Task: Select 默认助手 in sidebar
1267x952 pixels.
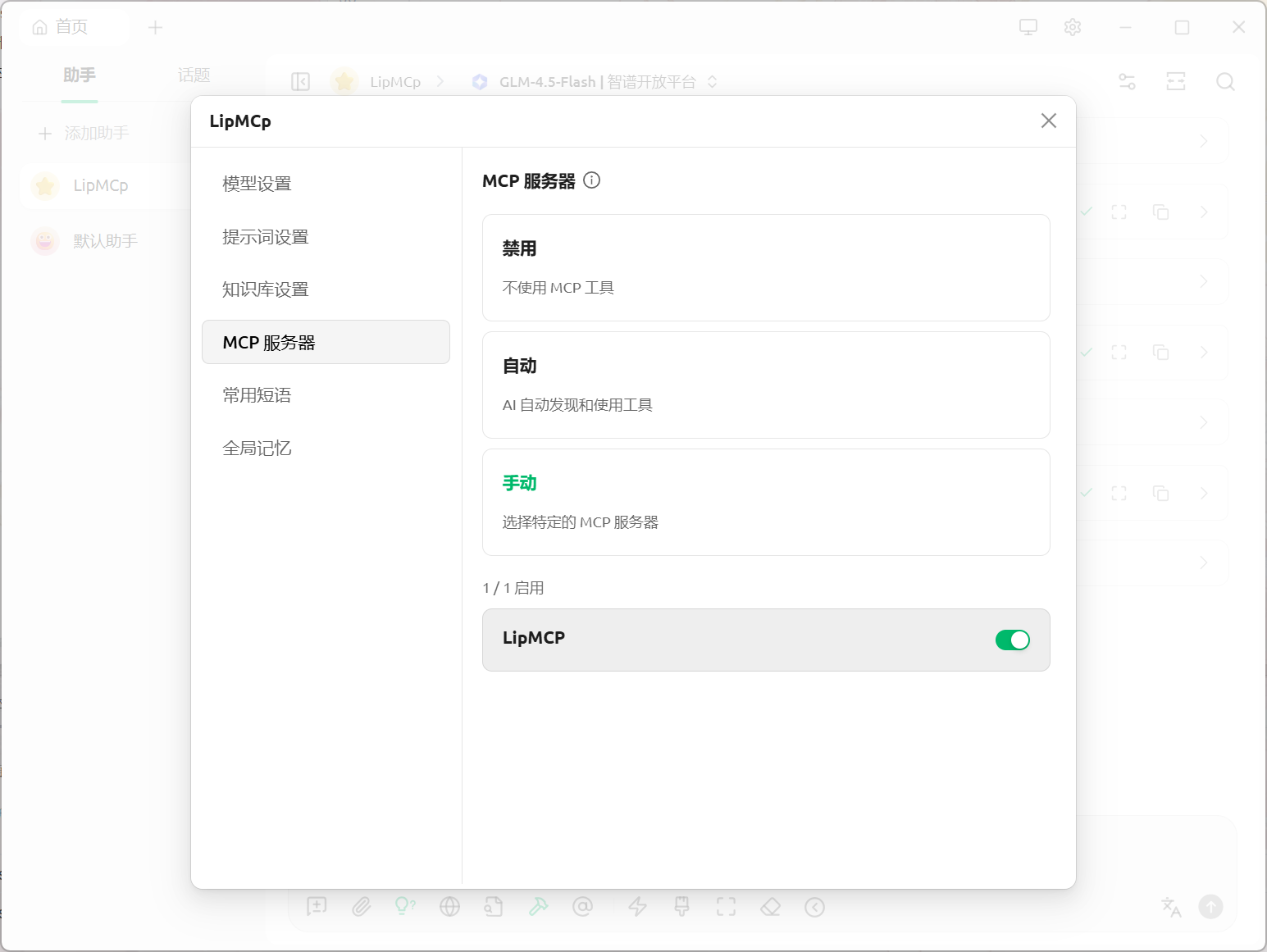Action: [107, 241]
